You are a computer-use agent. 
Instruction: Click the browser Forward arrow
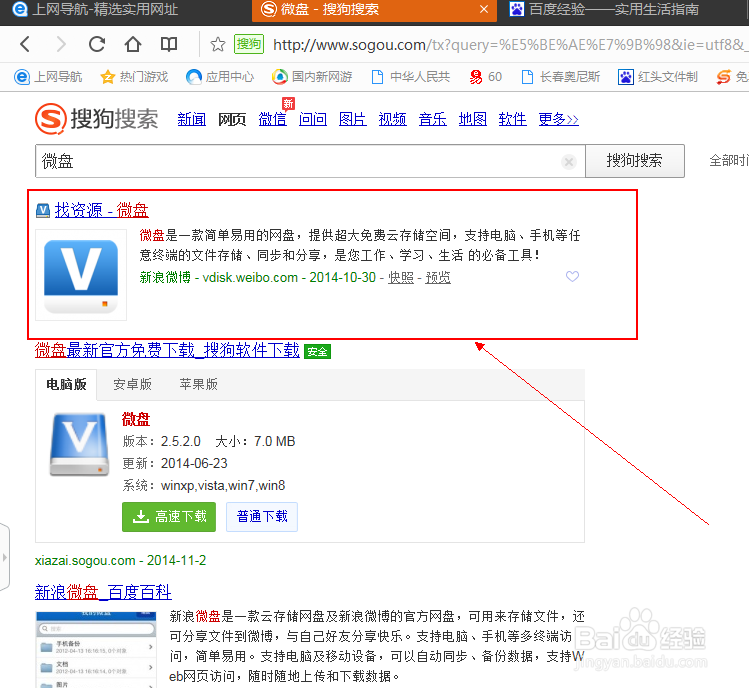tap(61, 44)
